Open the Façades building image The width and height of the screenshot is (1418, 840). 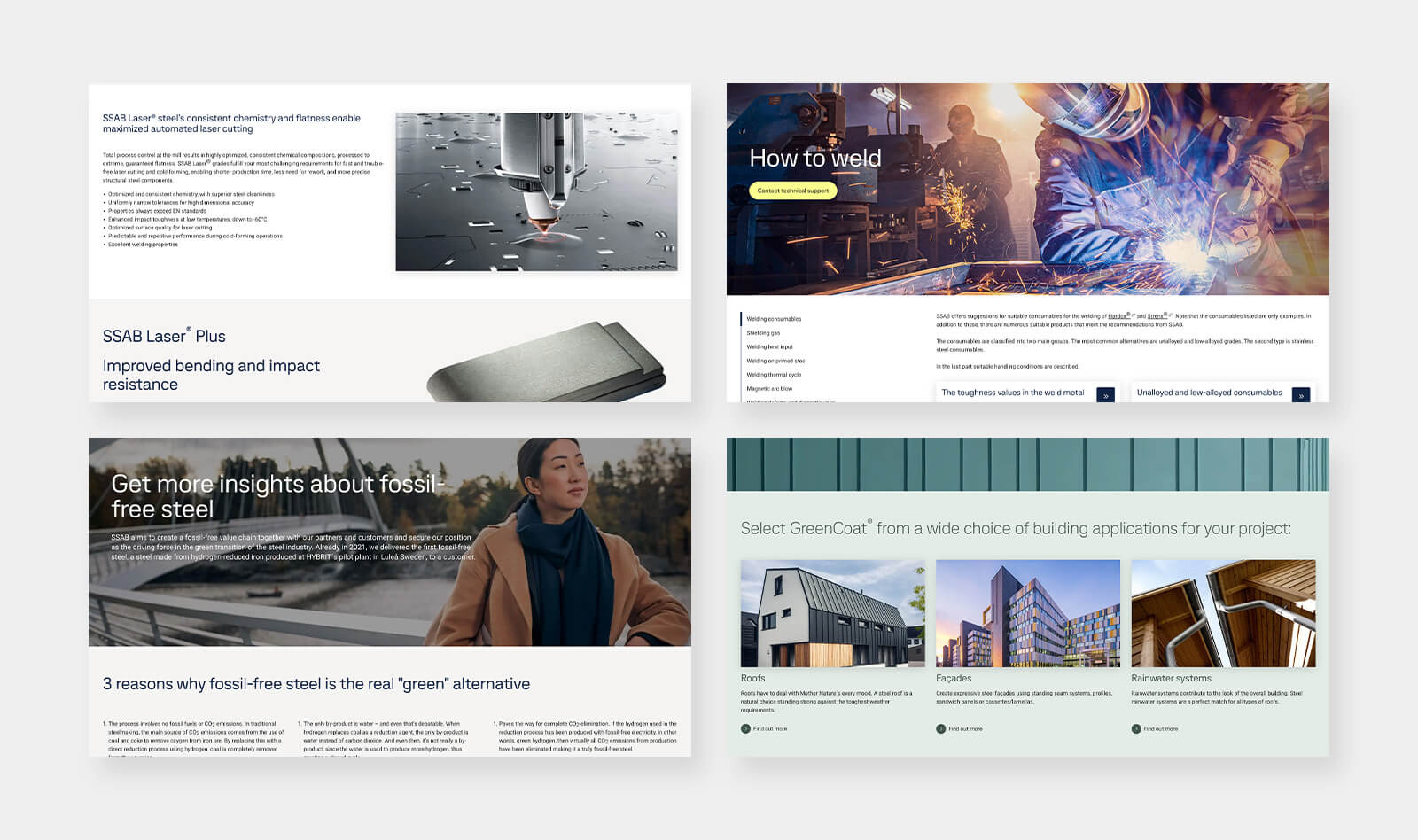[1027, 613]
